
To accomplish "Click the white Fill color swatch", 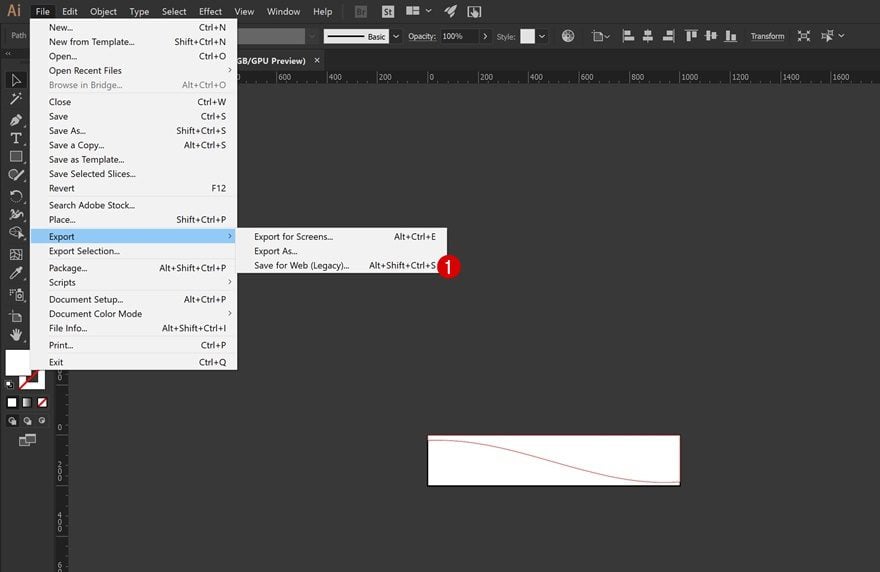I will coord(18,363).
